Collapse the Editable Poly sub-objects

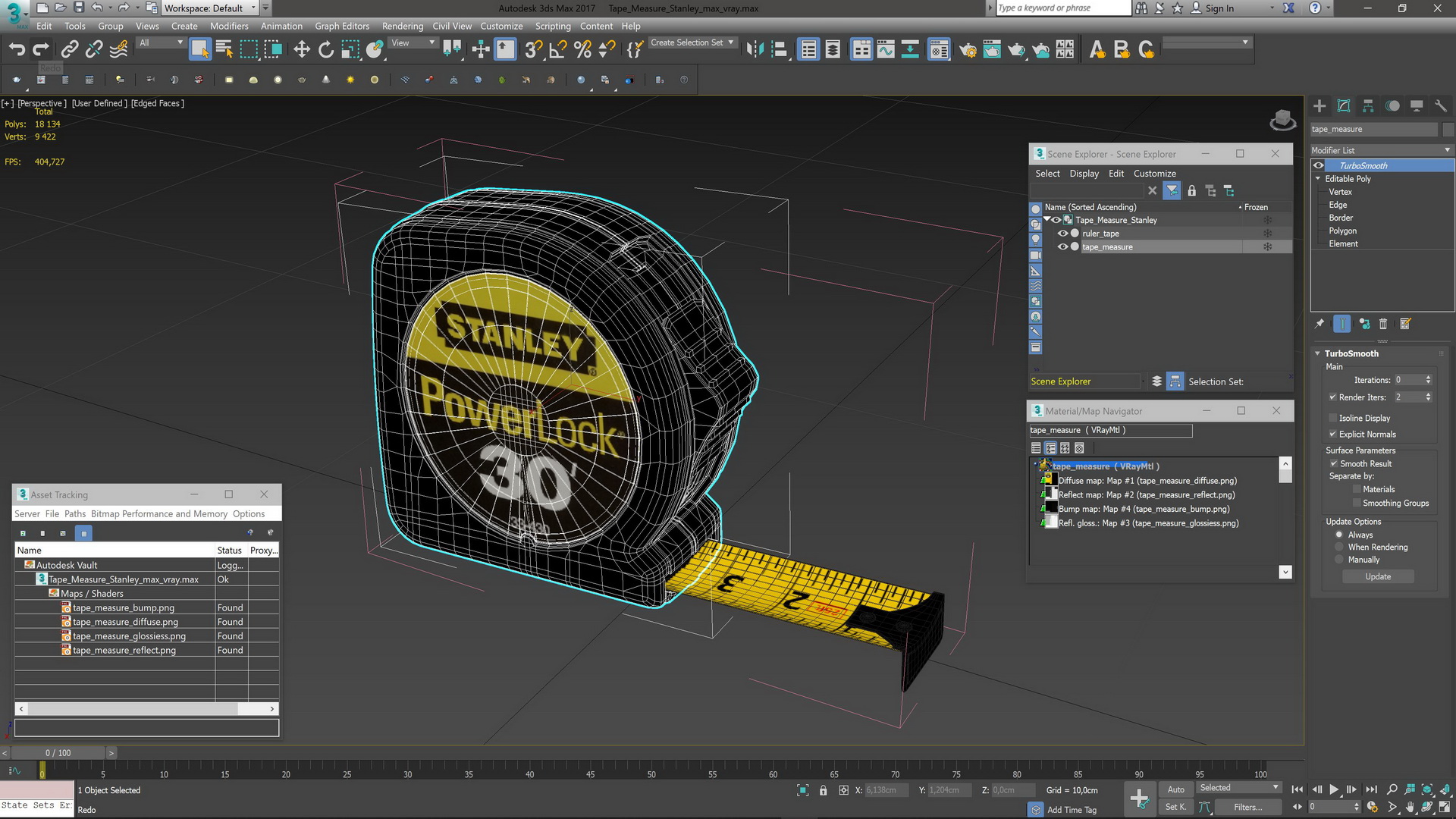coord(1318,179)
